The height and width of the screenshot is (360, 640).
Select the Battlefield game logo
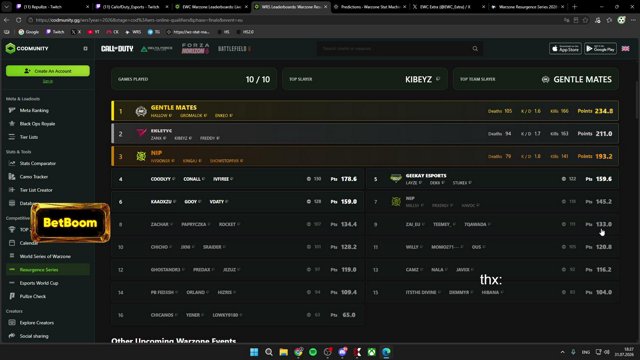coord(234,49)
